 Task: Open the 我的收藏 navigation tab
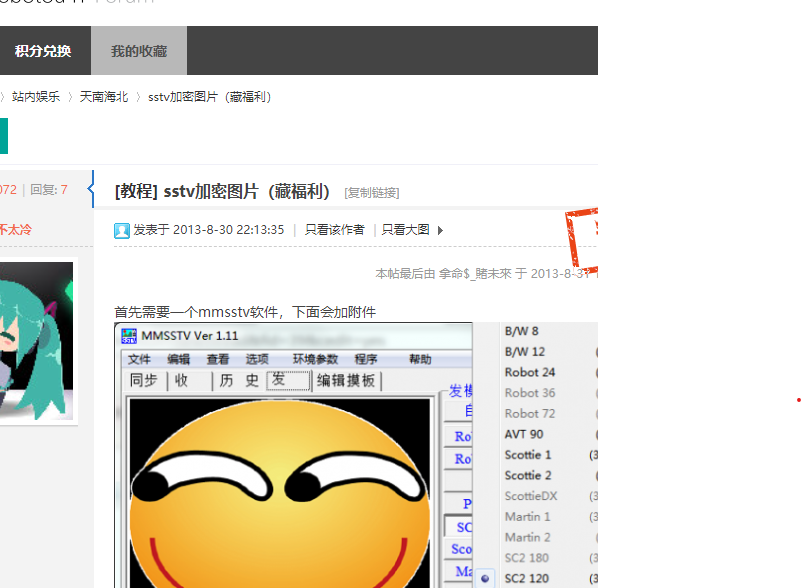click(139, 51)
